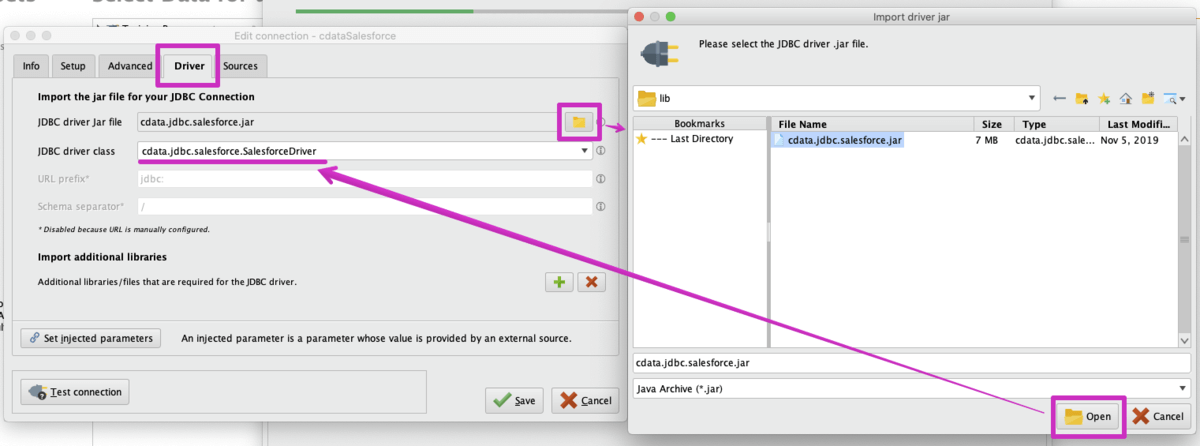The width and height of the screenshot is (1200, 446).
Task: Cancel the Edit connection dialog
Action: 585,400
